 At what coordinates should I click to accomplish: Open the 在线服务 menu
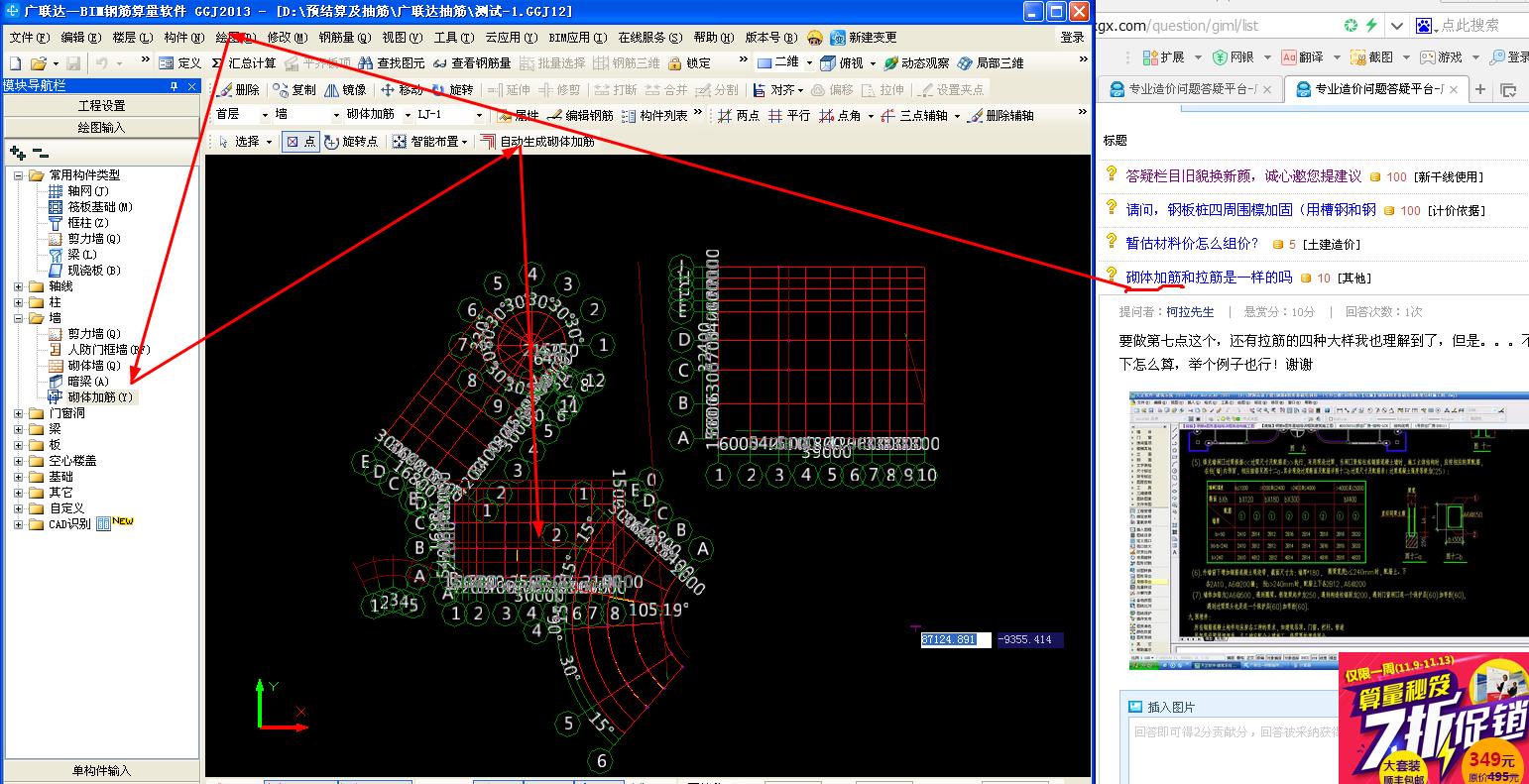coord(649,37)
